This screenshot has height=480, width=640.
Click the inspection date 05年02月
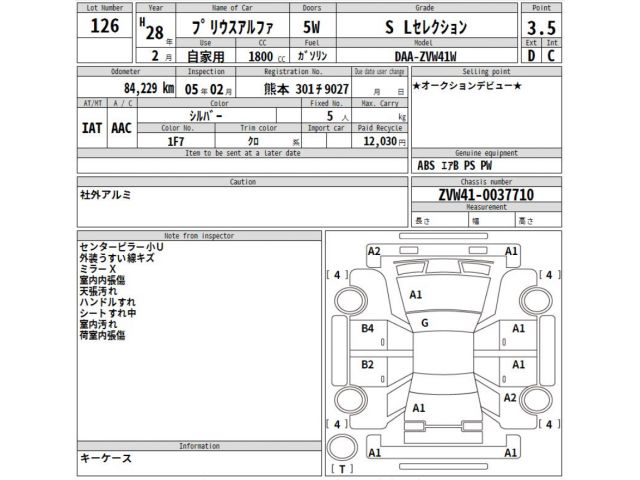(x=208, y=89)
